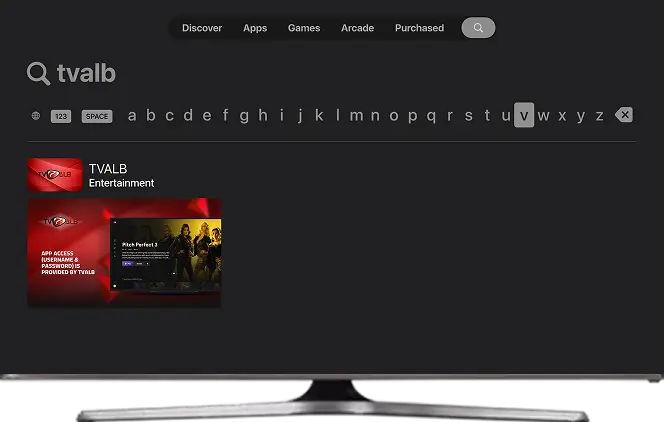Click the large search magnifier beside tvalb

[x=38, y=73]
